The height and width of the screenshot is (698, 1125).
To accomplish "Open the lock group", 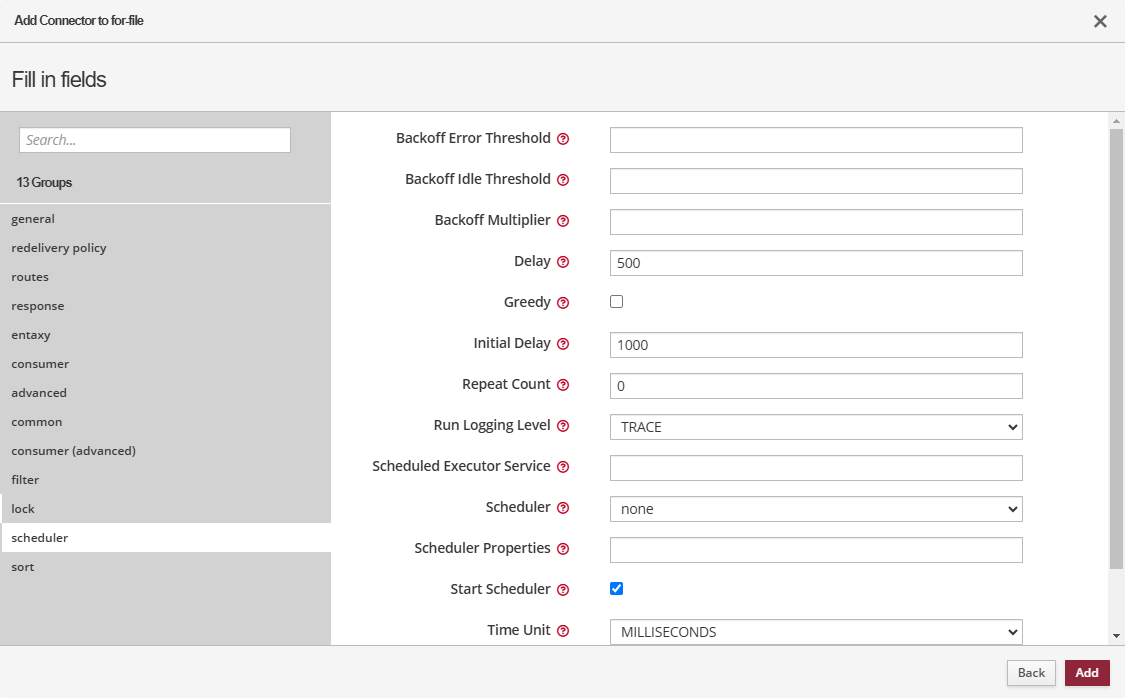I will point(23,509).
